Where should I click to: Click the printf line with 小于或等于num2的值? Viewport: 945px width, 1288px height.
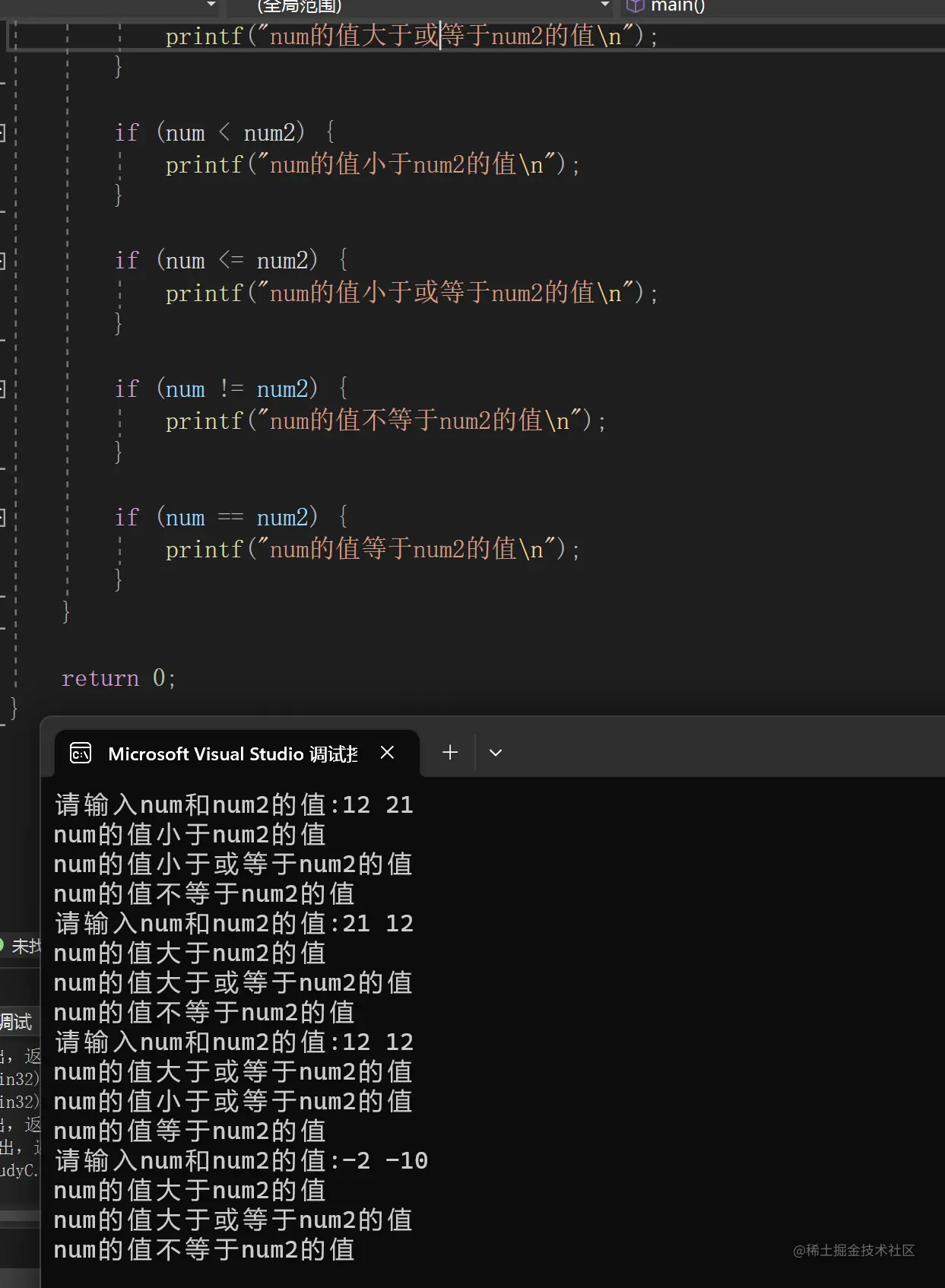(x=411, y=293)
